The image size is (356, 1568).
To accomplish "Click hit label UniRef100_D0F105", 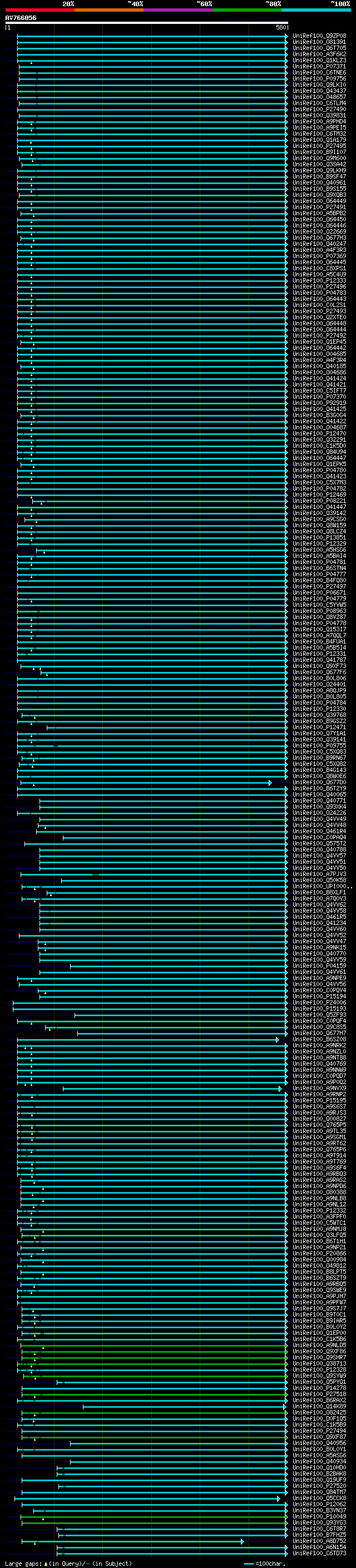I will point(319,1418).
